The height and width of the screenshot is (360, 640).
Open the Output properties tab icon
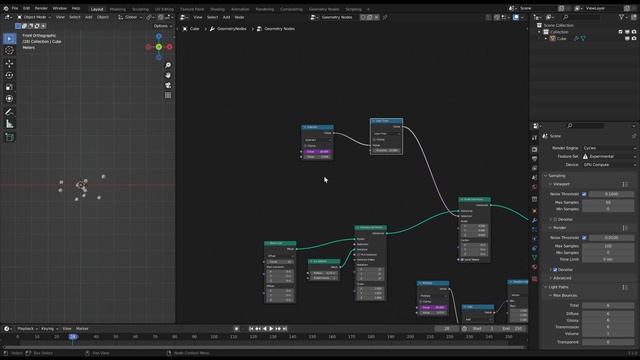click(534, 159)
